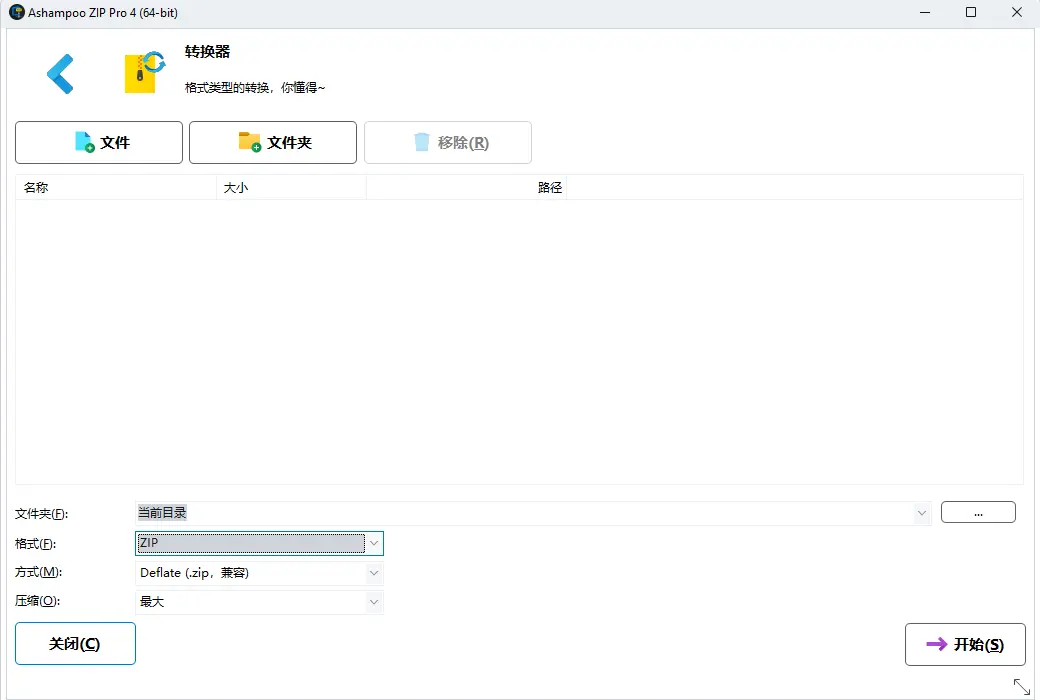
Task: Click the yellow converter zip icon
Action: tap(145, 72)
